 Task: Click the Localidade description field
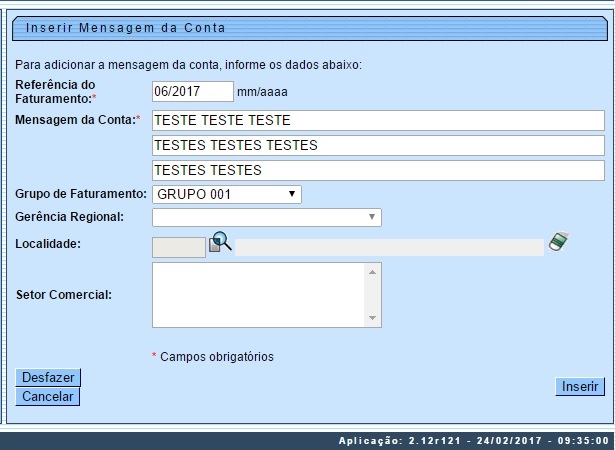[x=389, y=246]
